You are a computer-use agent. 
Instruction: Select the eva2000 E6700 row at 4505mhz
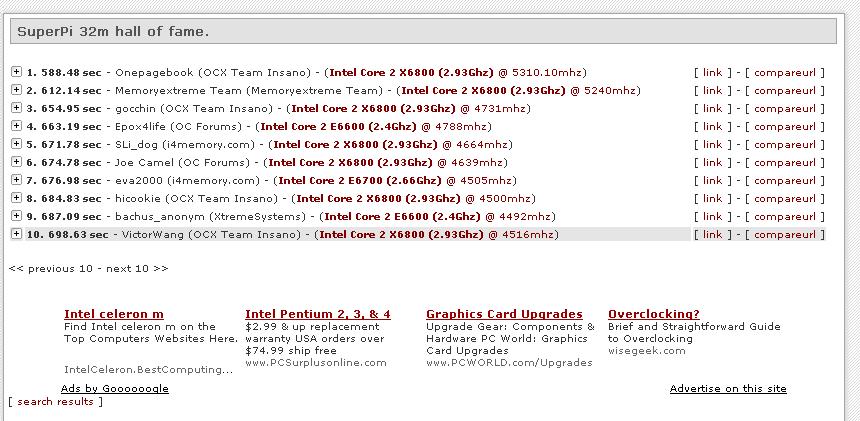[271, 180]
